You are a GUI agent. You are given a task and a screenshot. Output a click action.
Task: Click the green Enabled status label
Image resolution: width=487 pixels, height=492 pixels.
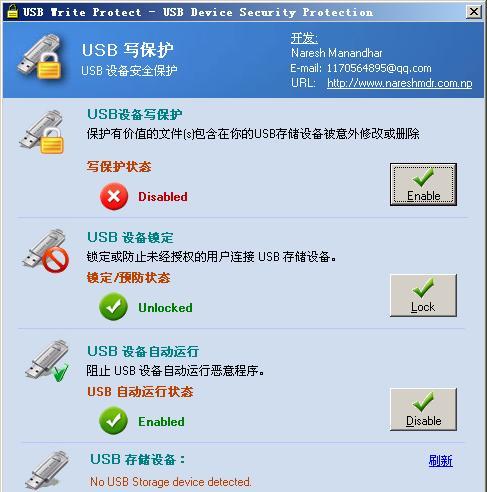tap(161, 422)
